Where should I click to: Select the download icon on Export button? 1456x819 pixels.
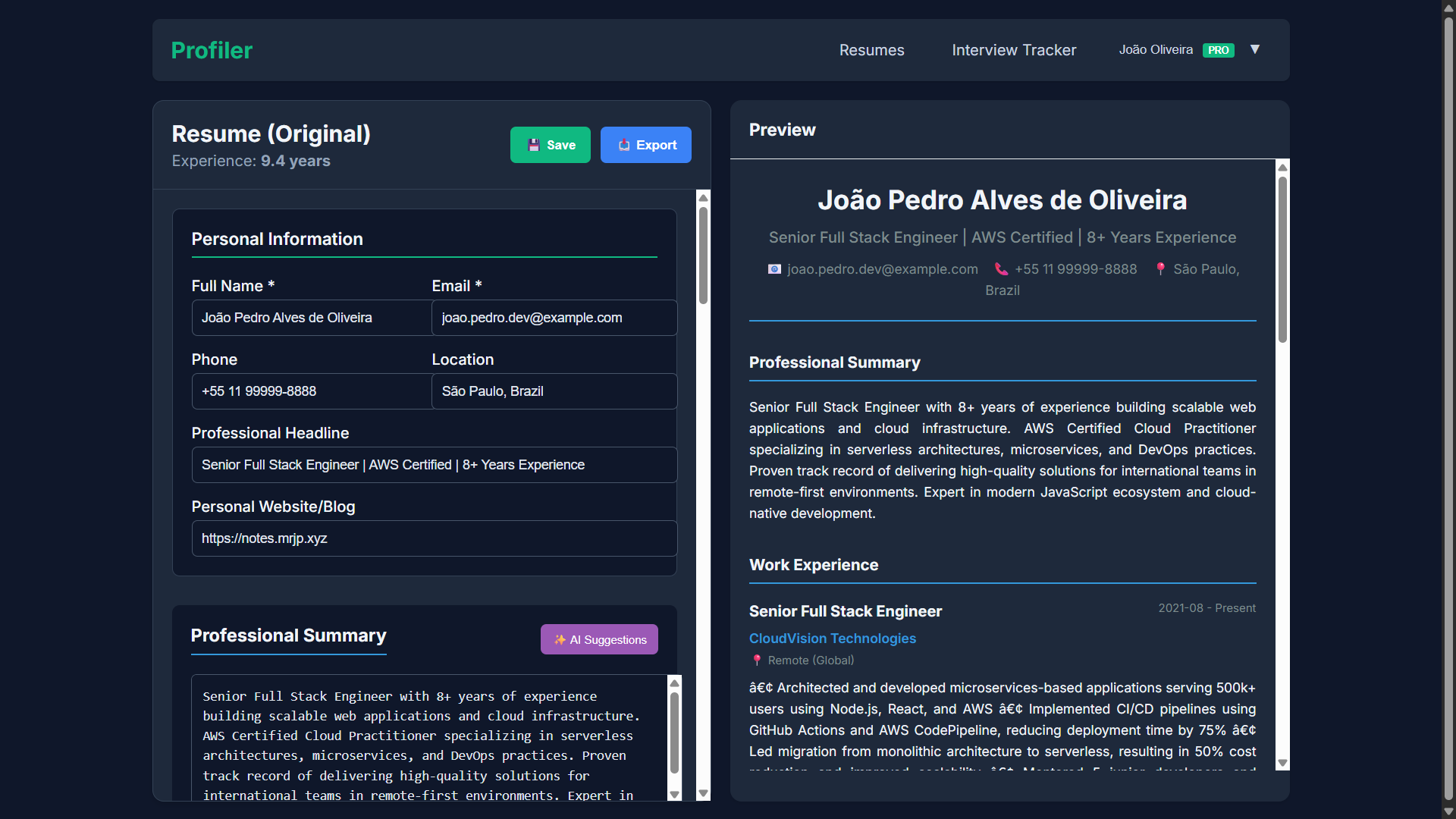pyautogui.click(x=624, y=145)
